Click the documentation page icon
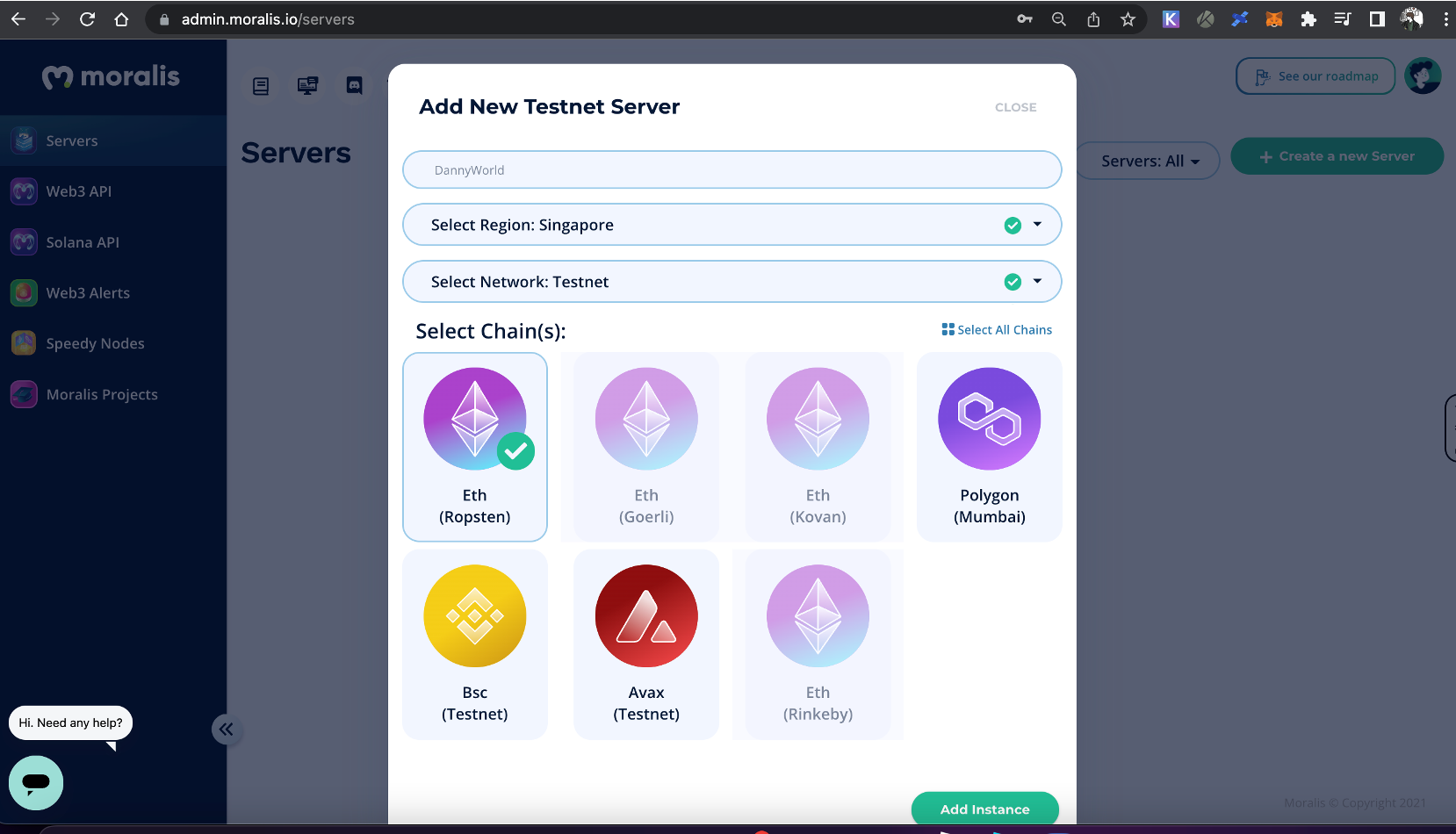This screenshot has width=1456, height=834. pyautogui.click(x=261, y=86)
